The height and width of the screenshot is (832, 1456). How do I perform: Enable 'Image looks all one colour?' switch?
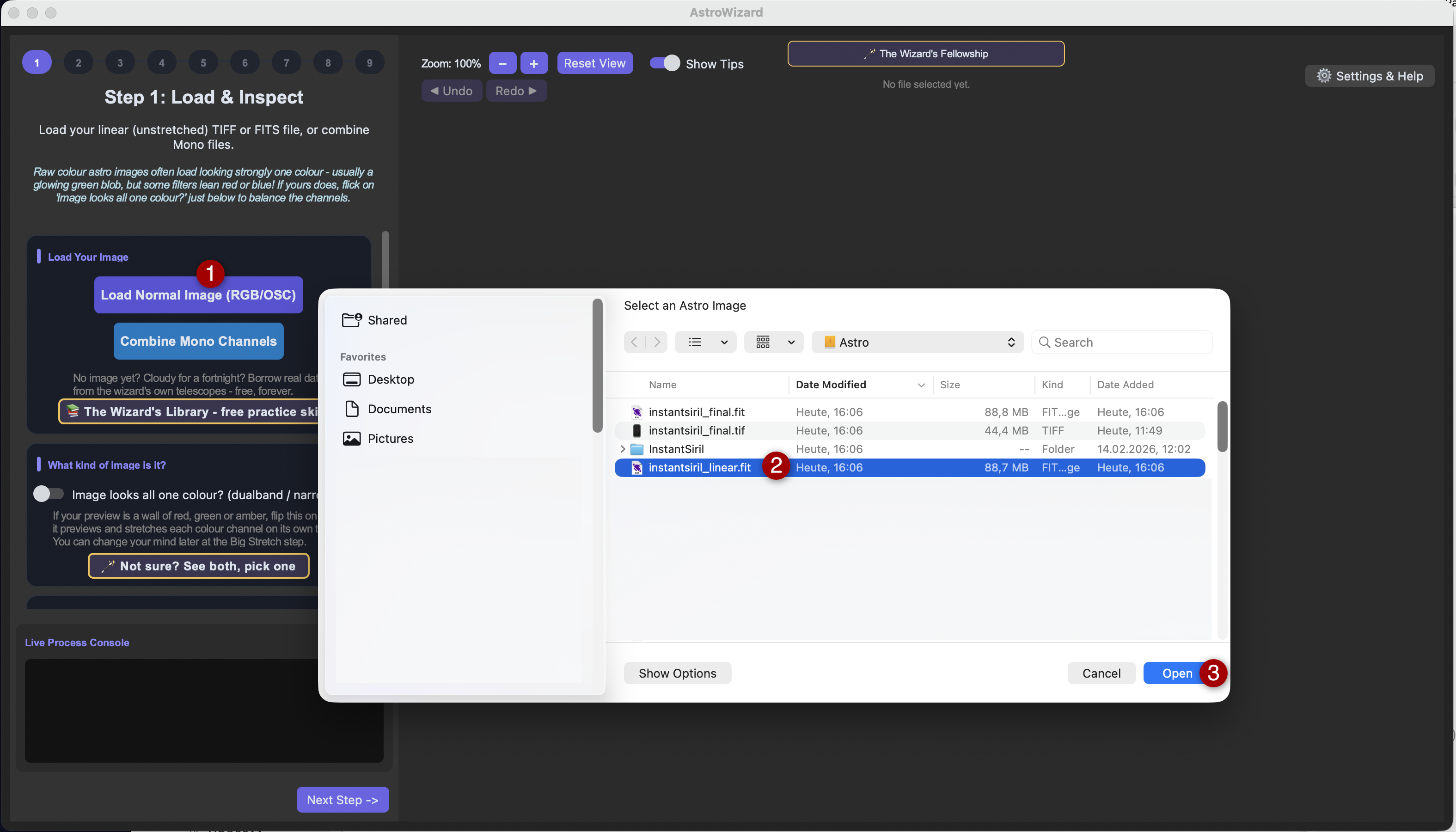[48, 494]
